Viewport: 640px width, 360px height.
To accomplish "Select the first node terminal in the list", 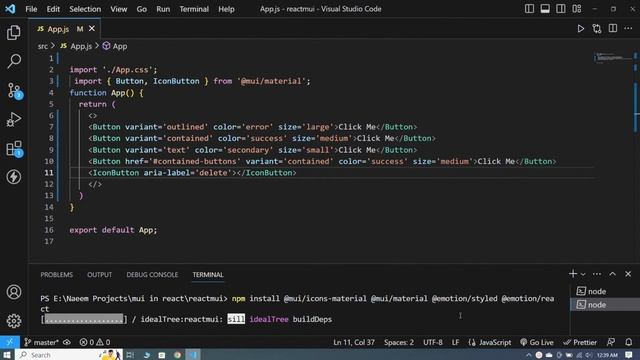I will tap(604, 291).
